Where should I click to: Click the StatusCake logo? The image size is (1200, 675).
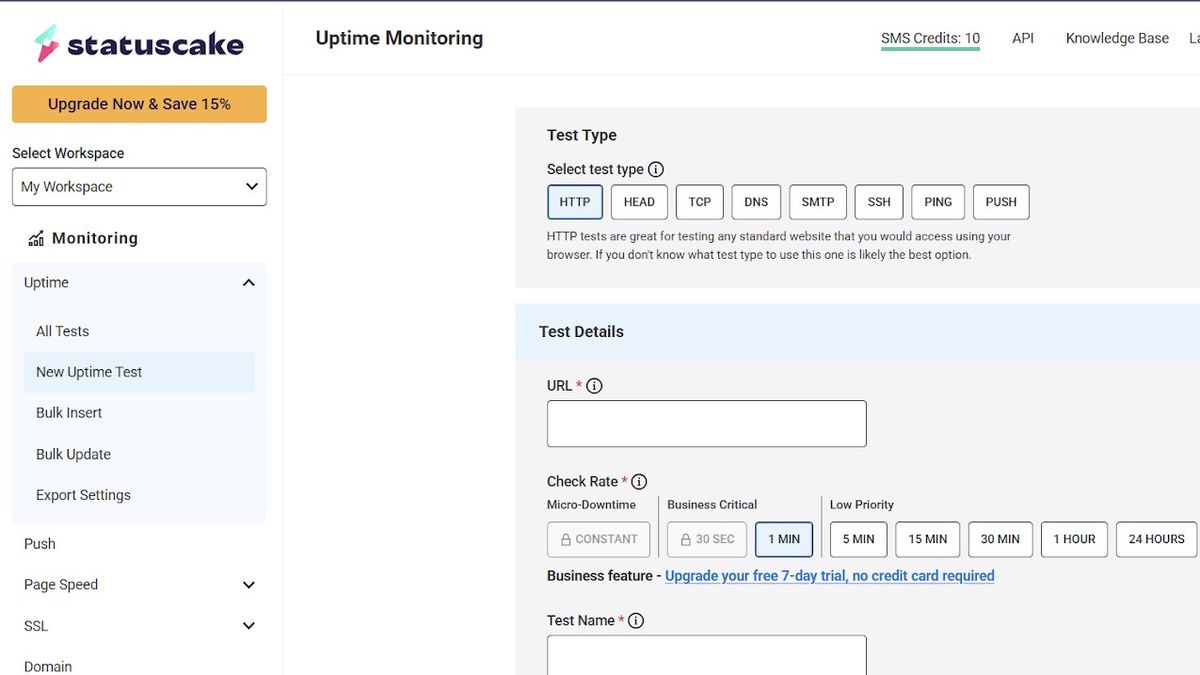(139, 42)
